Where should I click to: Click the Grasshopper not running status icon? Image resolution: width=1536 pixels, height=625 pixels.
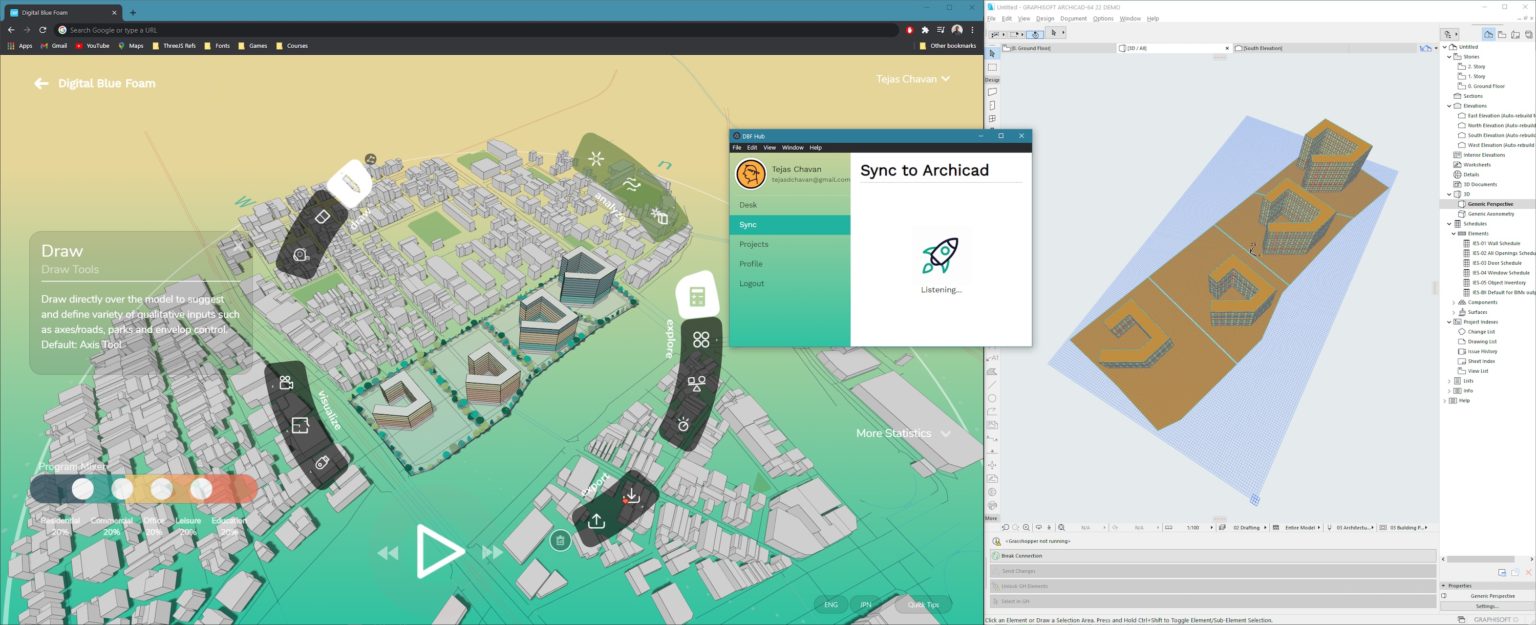pyautogui.click(x=996, y=541)
